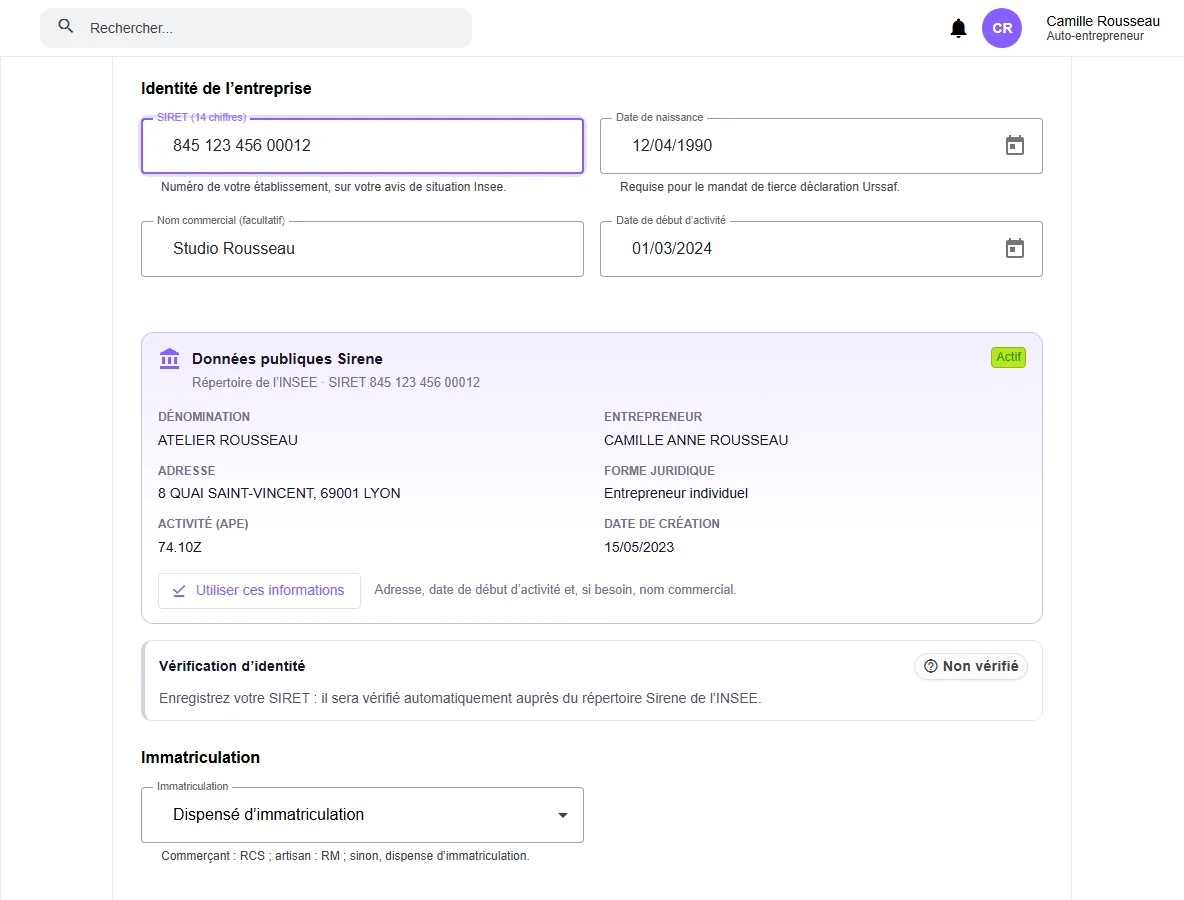Edit the Nom commercial field
Viewport: 1184px width, 900px height.
coord(362,248)
